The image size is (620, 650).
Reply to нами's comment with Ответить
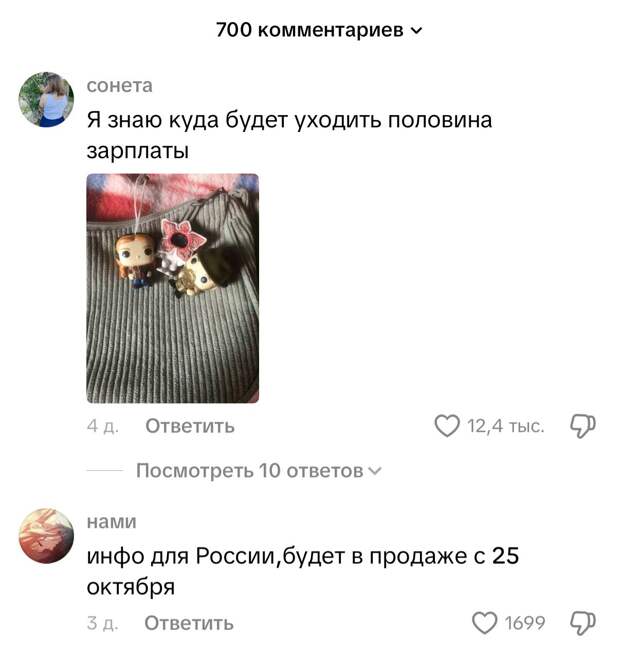(x=189, y=623)
